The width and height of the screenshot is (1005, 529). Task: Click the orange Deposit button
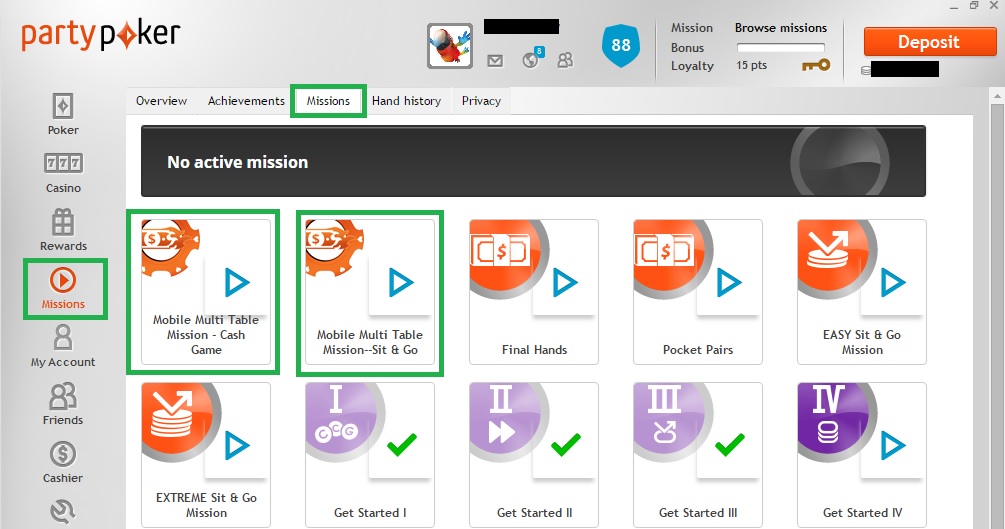[929, 42]
